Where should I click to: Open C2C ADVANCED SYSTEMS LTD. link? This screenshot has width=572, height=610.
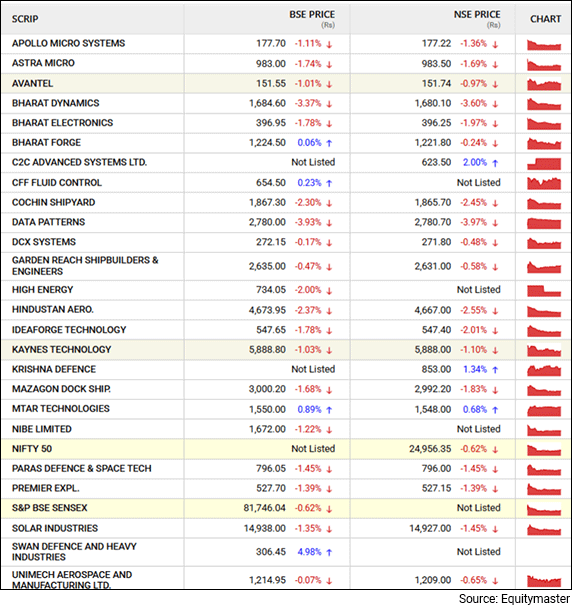(79, 162)
